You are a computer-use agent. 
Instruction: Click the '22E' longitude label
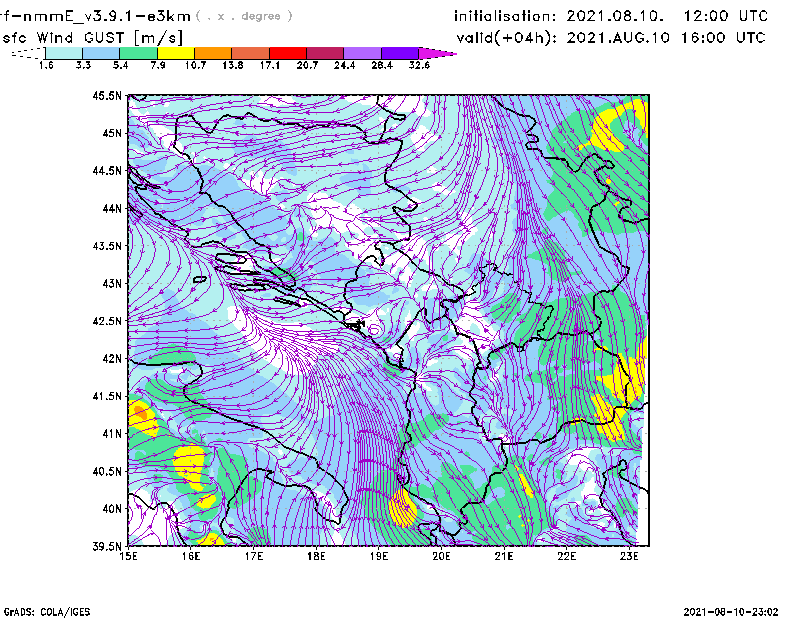566,556
